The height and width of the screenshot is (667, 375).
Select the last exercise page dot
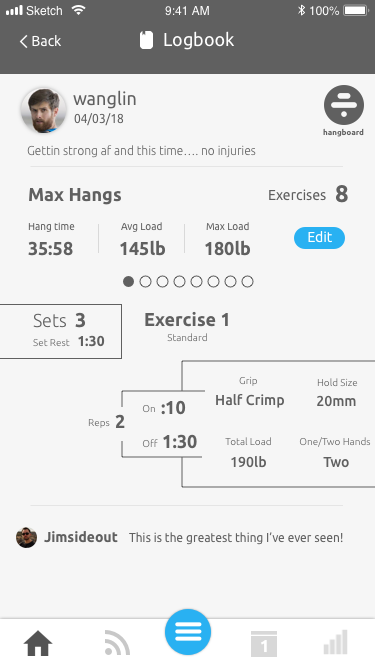point(247,281)
